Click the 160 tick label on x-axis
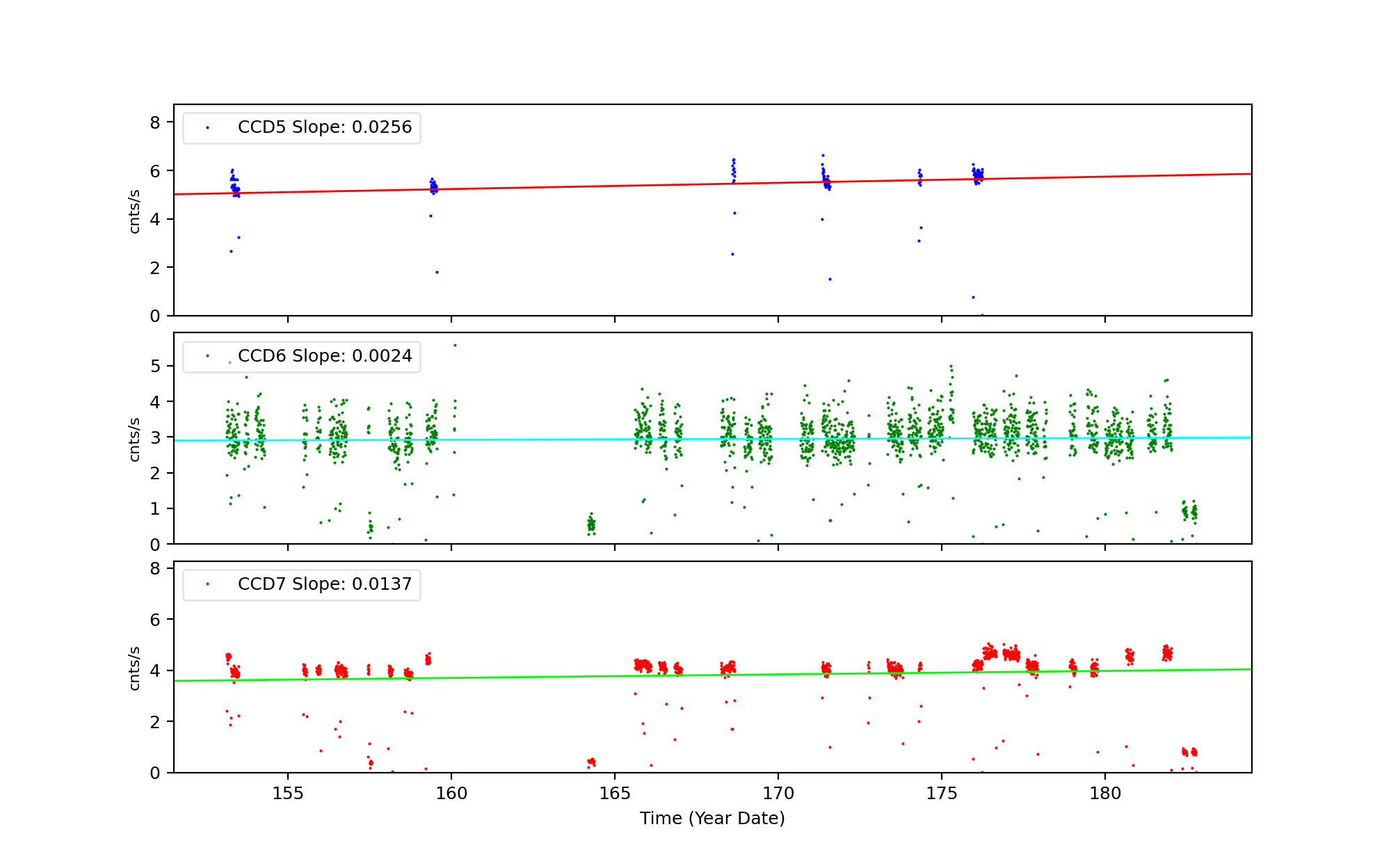 [x=451, y=794]
